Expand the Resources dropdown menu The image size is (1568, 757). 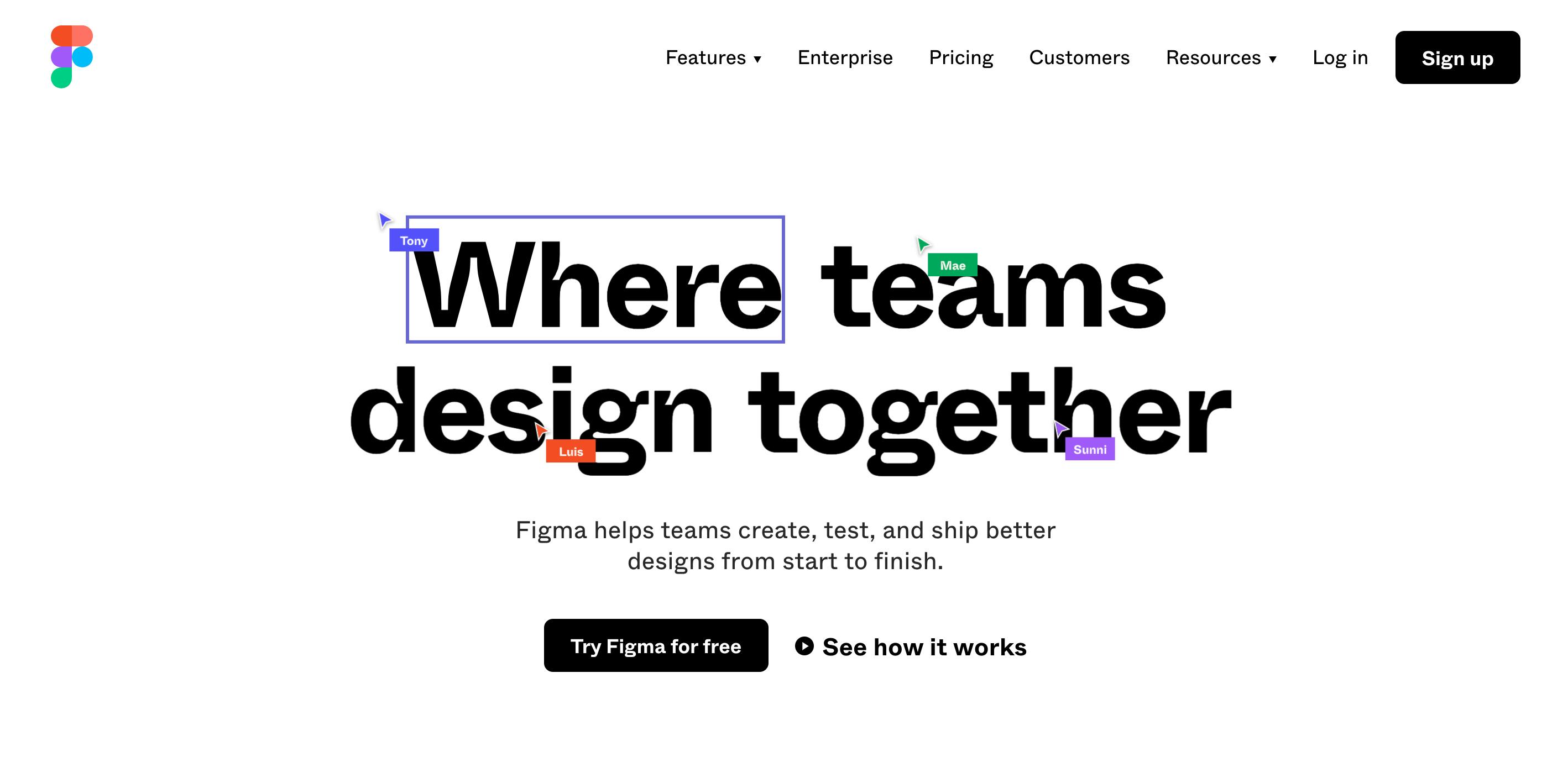tap(1221, 57)
